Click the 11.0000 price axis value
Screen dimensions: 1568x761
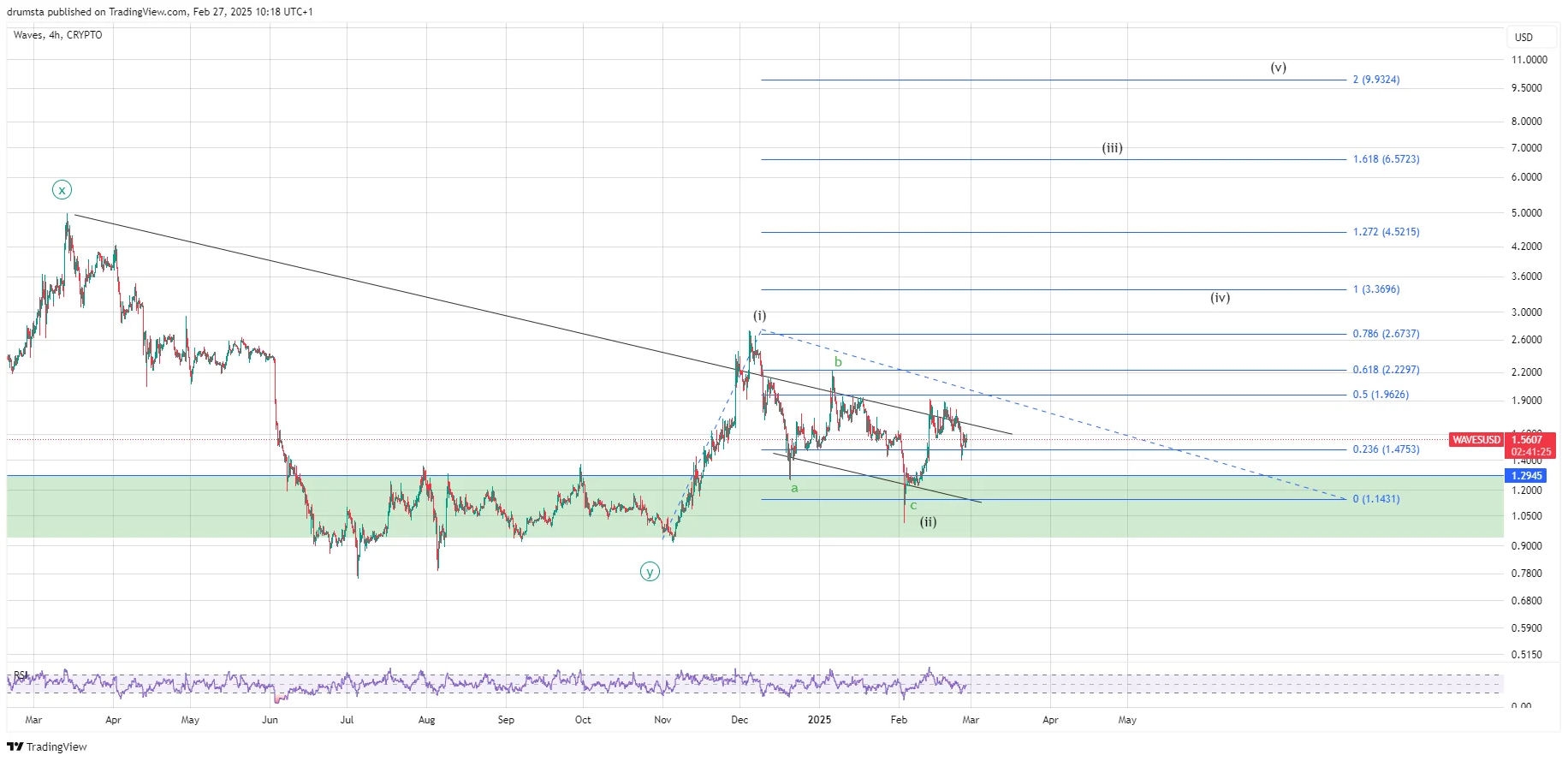(x=1529, y=60)
